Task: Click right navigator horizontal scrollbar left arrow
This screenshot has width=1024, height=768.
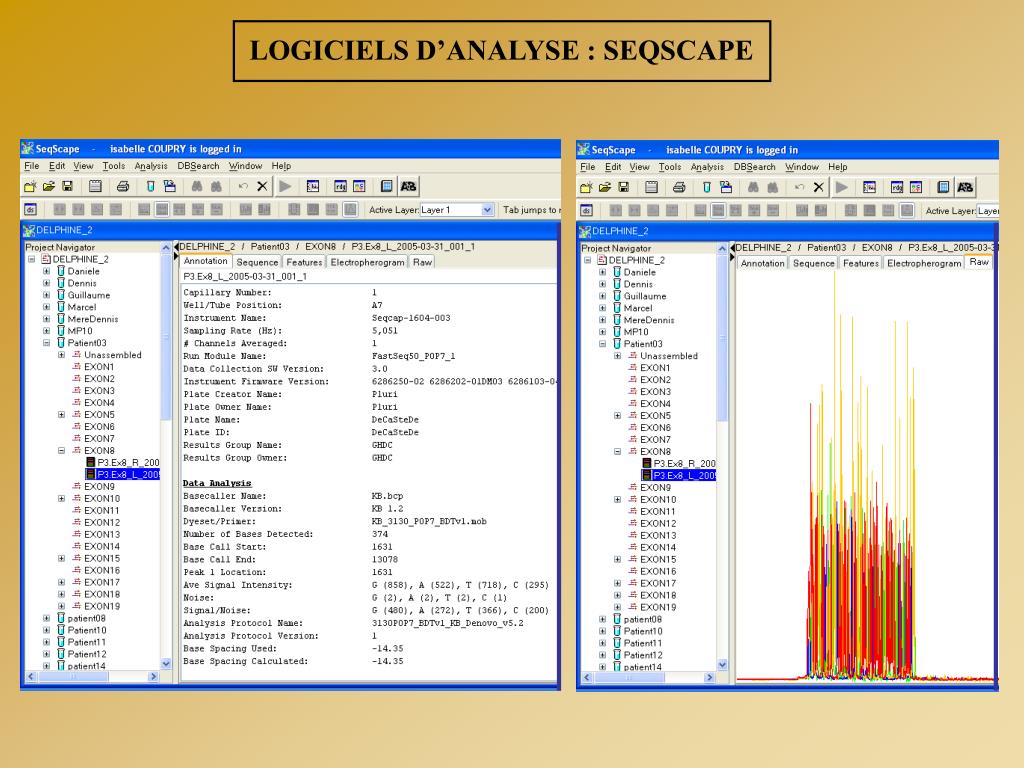Action: 586,679
